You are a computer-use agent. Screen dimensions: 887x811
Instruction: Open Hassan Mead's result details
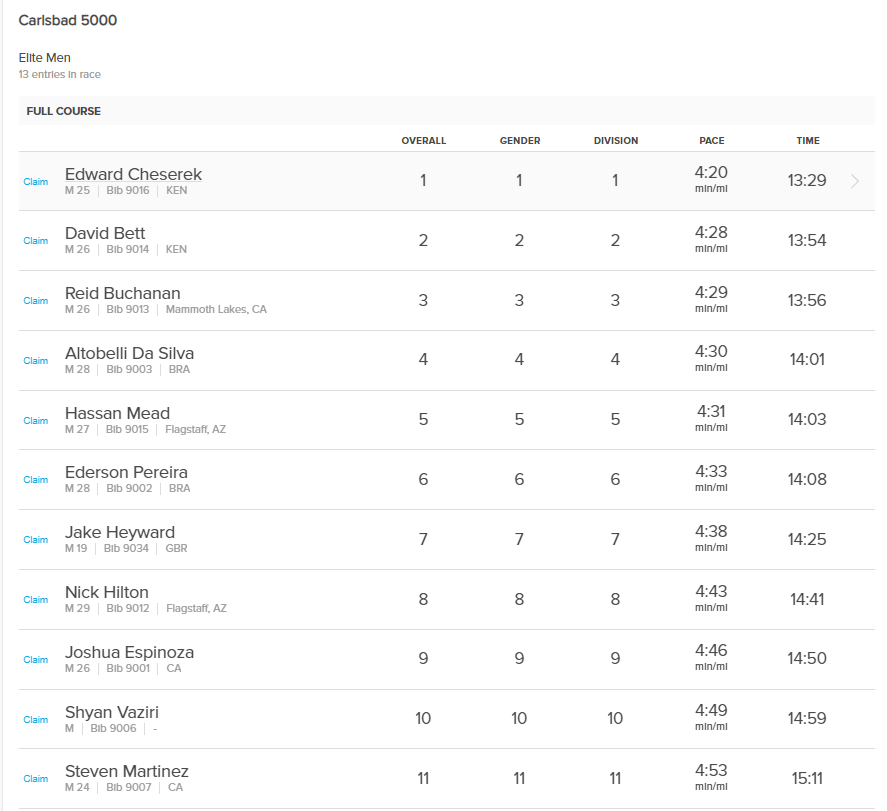[x=118, y=413]
